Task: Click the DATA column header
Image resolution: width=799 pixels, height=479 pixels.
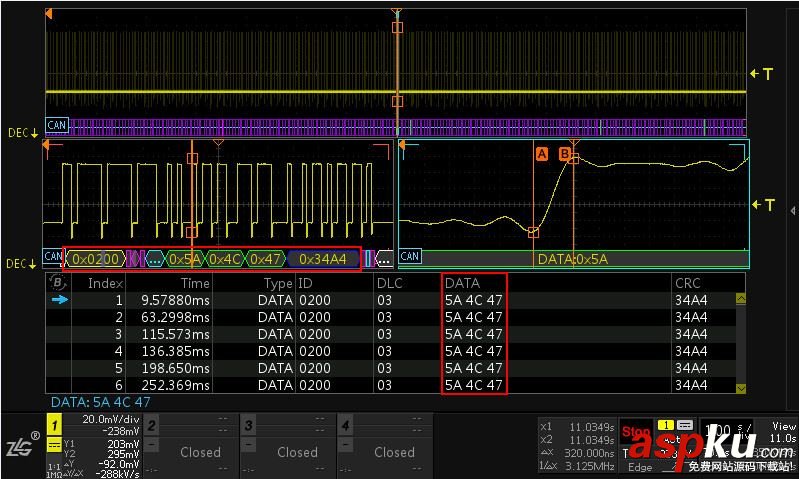Action: [x=462, y=283]
